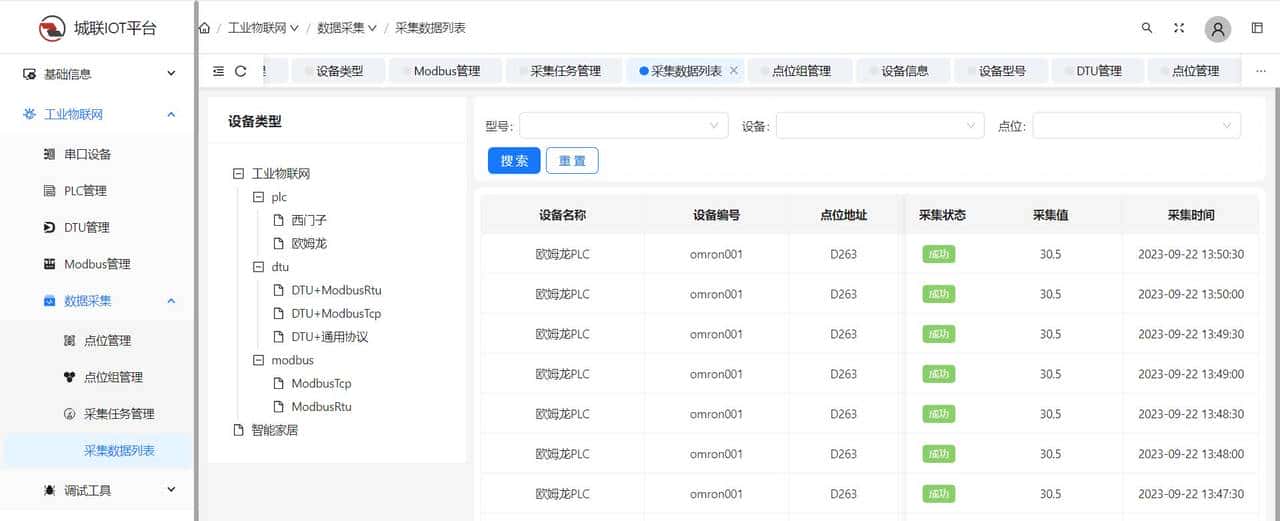Click the 基础信息 menu icon
This screenshot has height=521, width=1280.
tap(29, 74)
